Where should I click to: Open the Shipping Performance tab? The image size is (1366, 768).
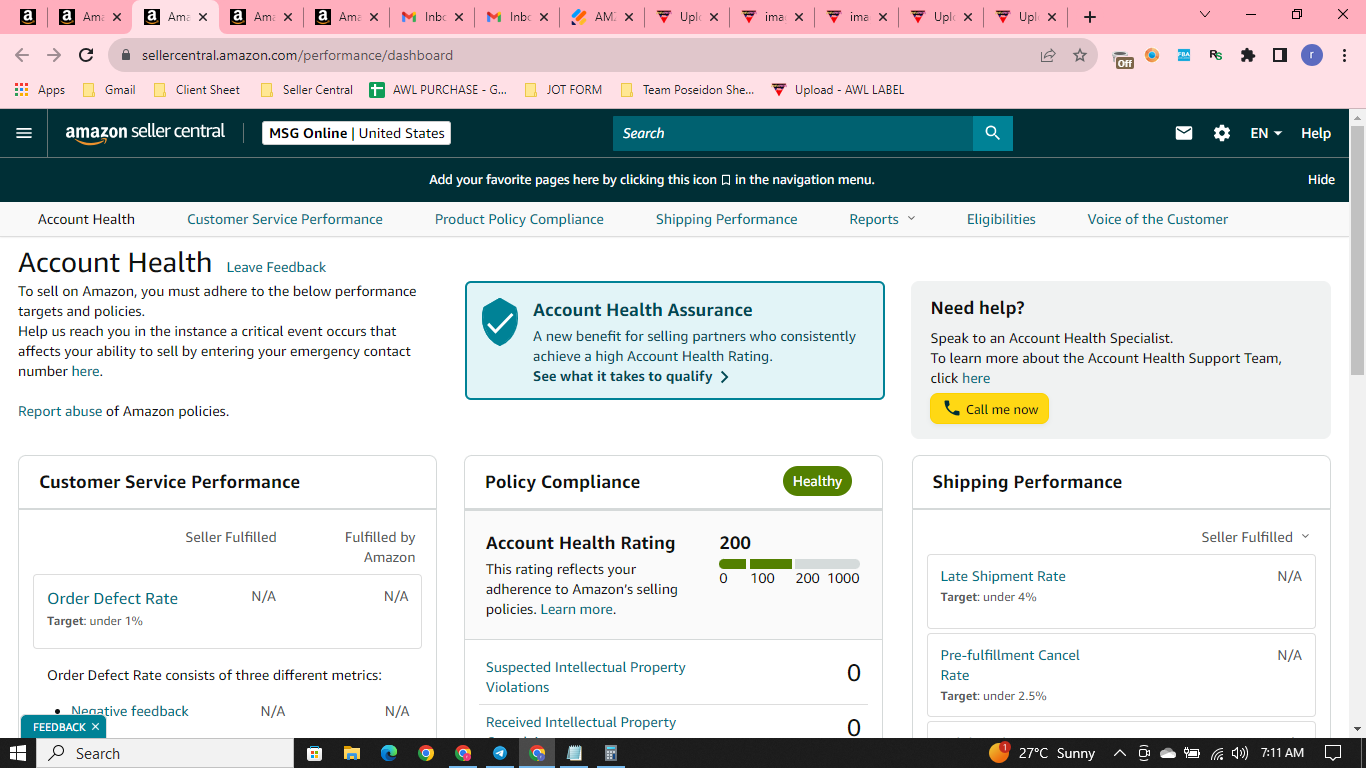[727, 219]
